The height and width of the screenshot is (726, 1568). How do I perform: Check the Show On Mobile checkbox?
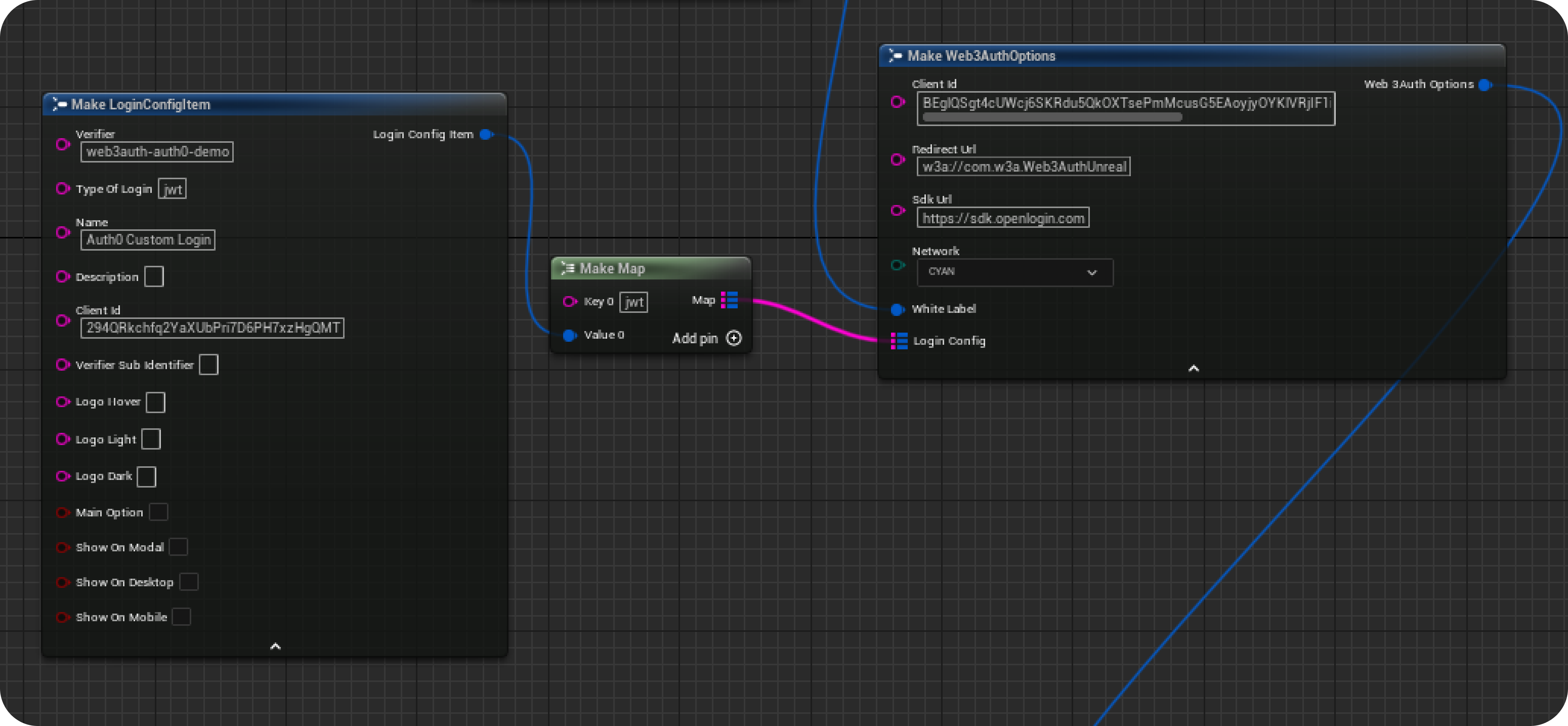181,616
